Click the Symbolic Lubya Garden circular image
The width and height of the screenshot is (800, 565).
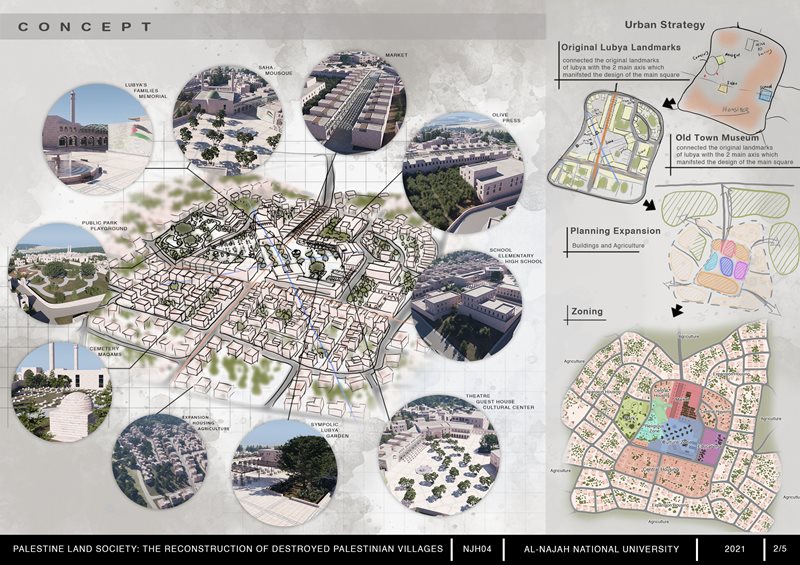point(284,472)
